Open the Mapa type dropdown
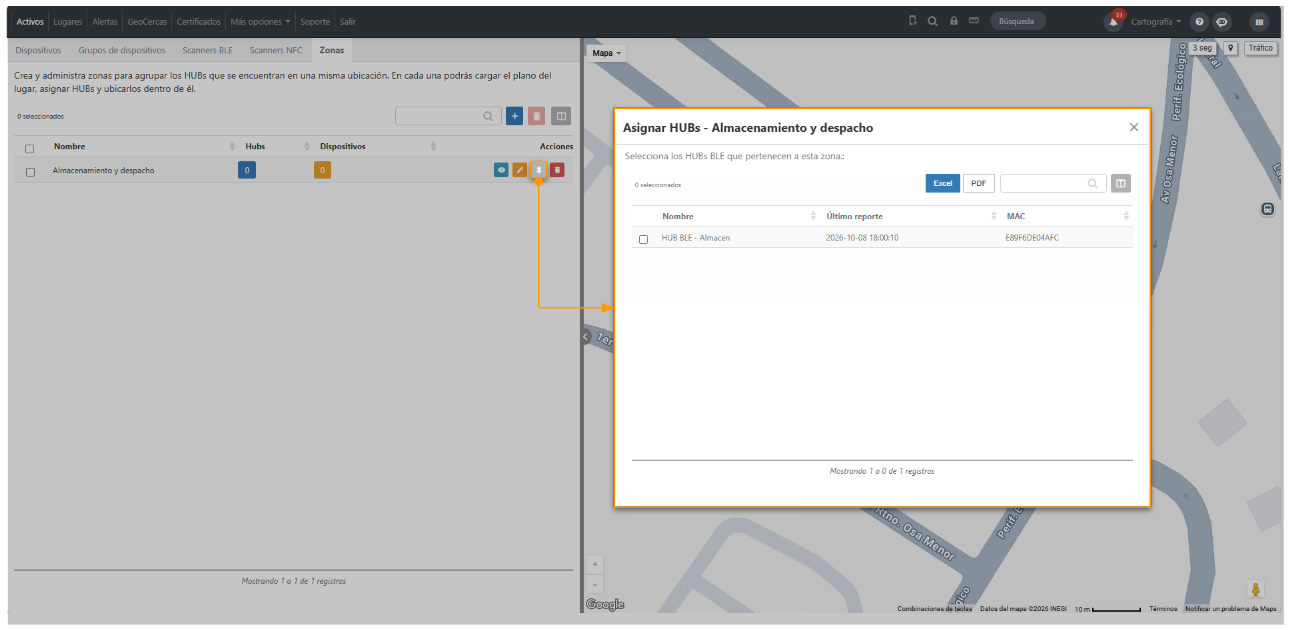1291x630 pixels. point(607,53)
